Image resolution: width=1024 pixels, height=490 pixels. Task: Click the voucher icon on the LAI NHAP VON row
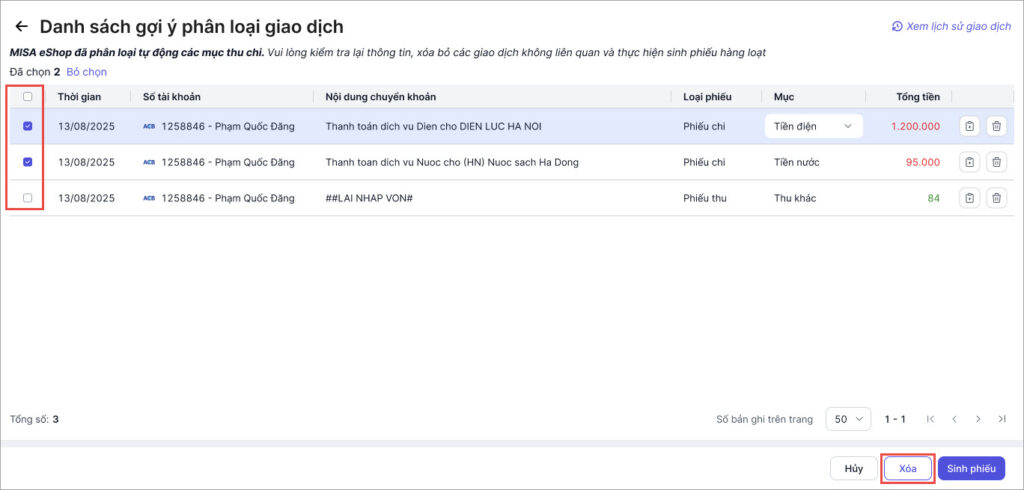click(x=969, y=198)
